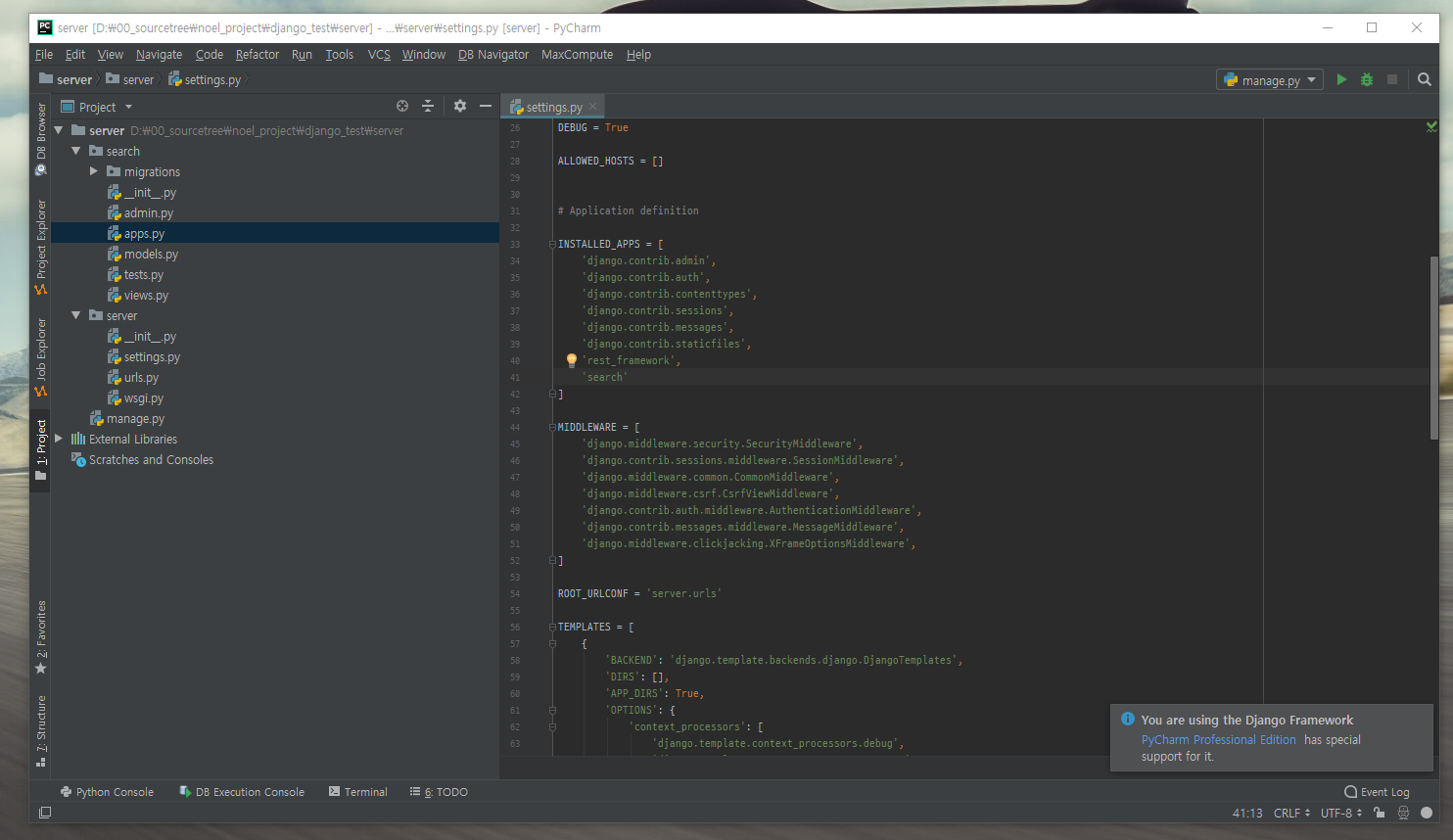Click the 41:13 cursor position indicator
Image resolution: width=1453 pixels, height=840 pixels.
(1246, 813)
